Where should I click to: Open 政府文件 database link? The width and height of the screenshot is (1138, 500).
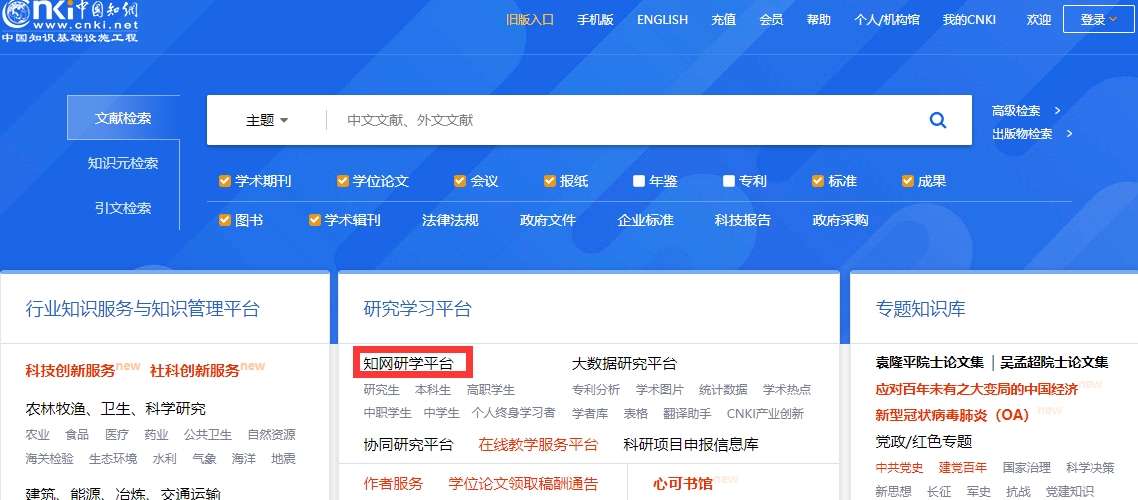[x=548, y=220]
